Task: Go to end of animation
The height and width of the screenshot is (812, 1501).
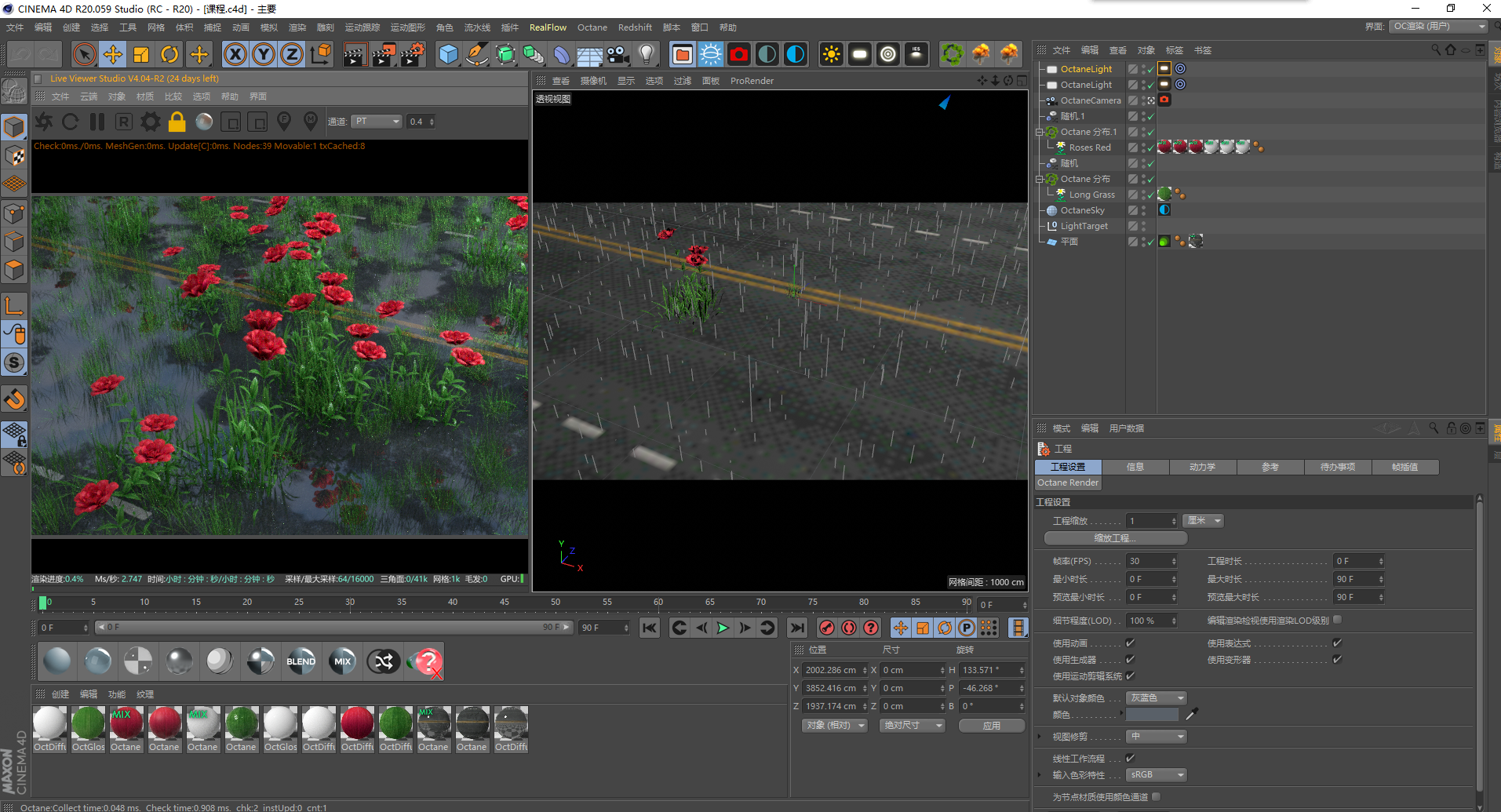Action: tap(797, 628)
